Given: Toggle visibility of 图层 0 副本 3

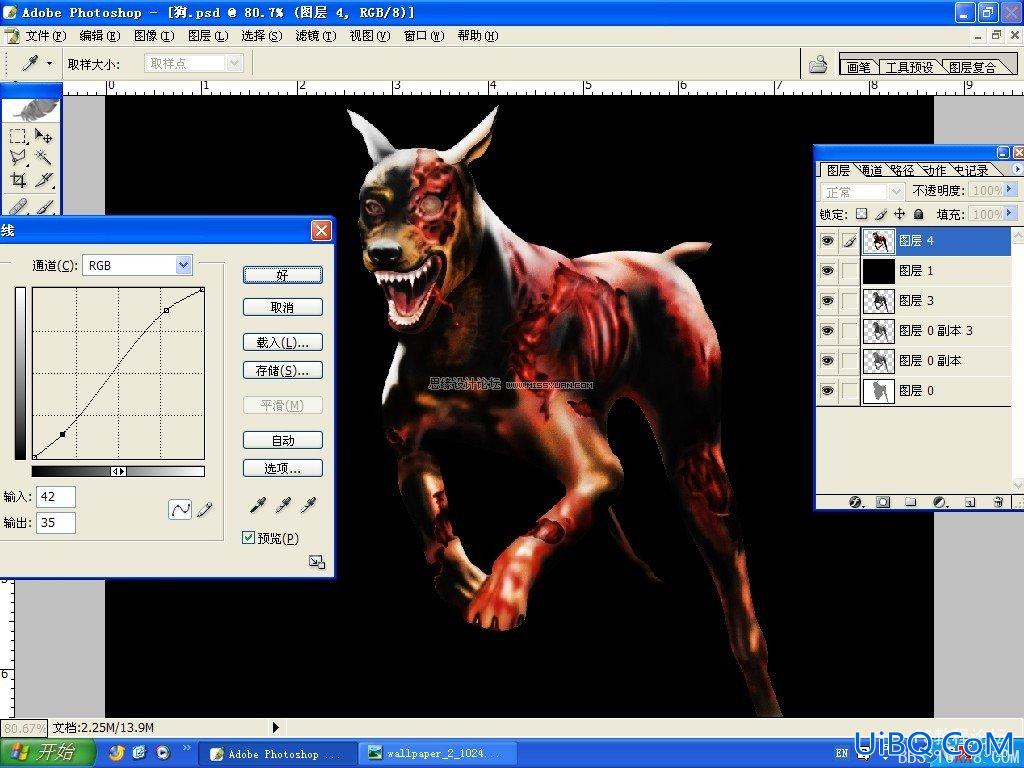Looking at the screenshot, I should click(x=827, y=330).
